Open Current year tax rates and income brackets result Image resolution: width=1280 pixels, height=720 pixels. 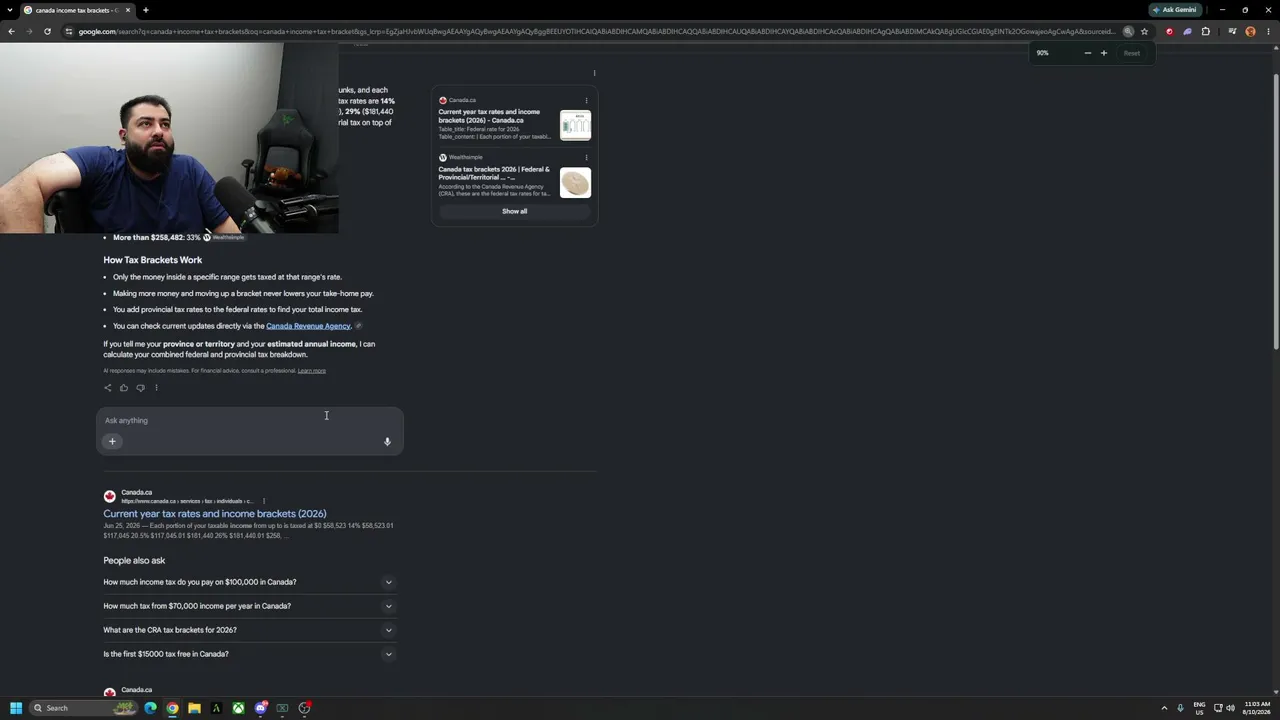215,514
